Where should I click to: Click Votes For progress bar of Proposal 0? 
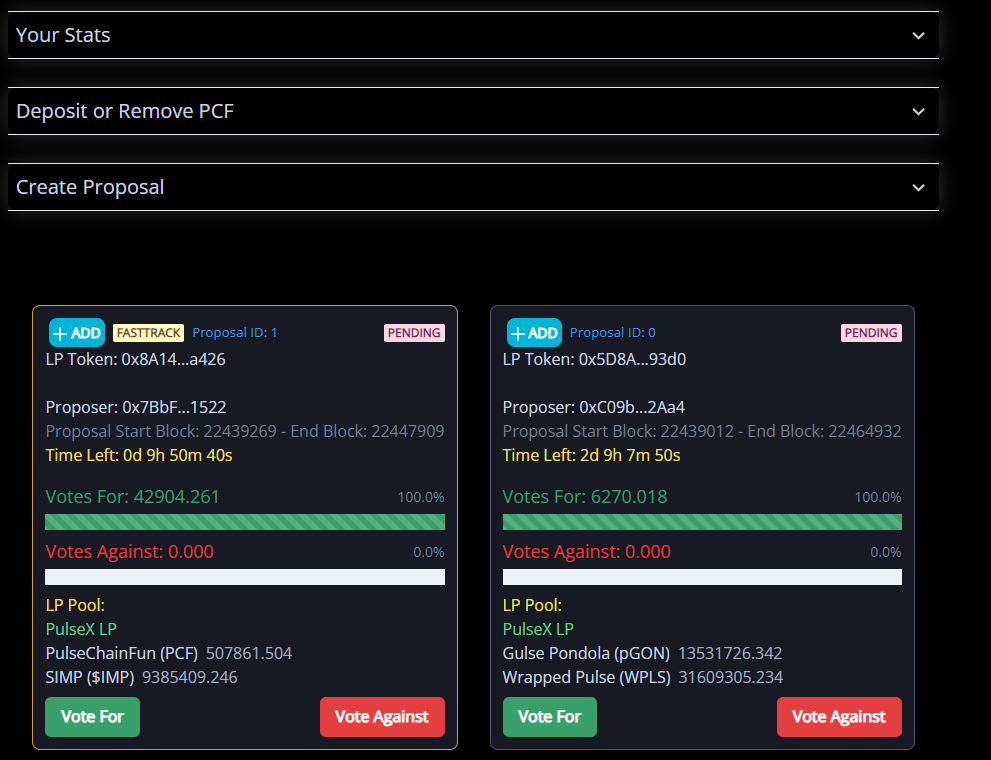[702, 522]
